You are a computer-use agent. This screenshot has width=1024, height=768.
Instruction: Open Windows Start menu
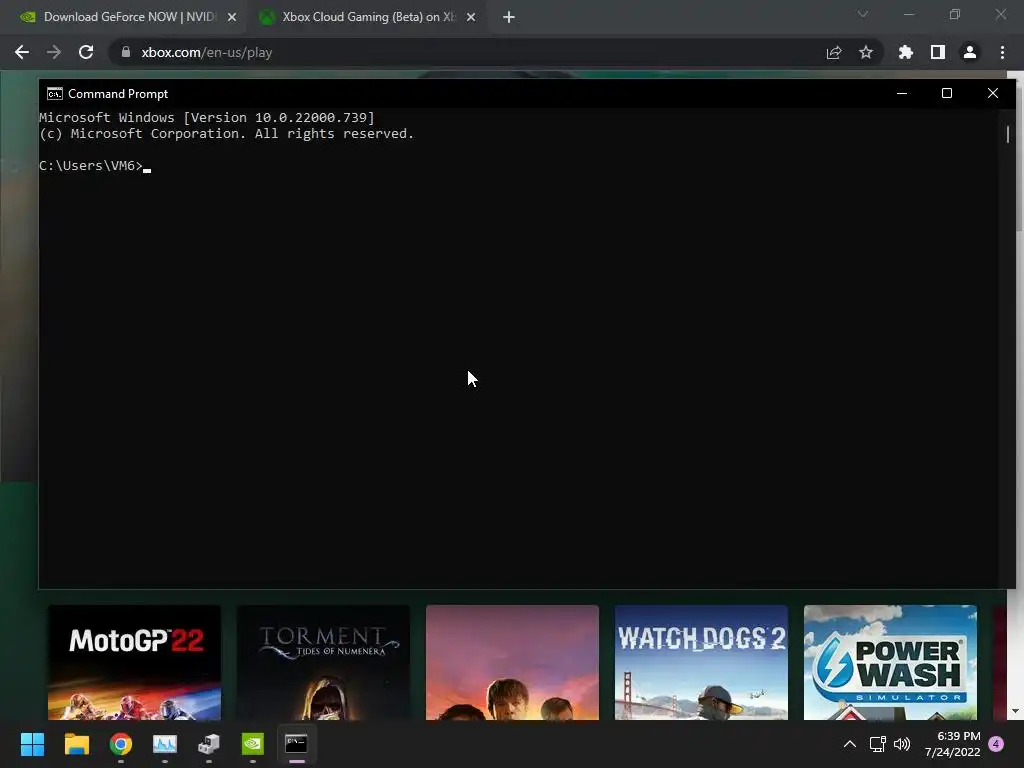tap(33, 744)
